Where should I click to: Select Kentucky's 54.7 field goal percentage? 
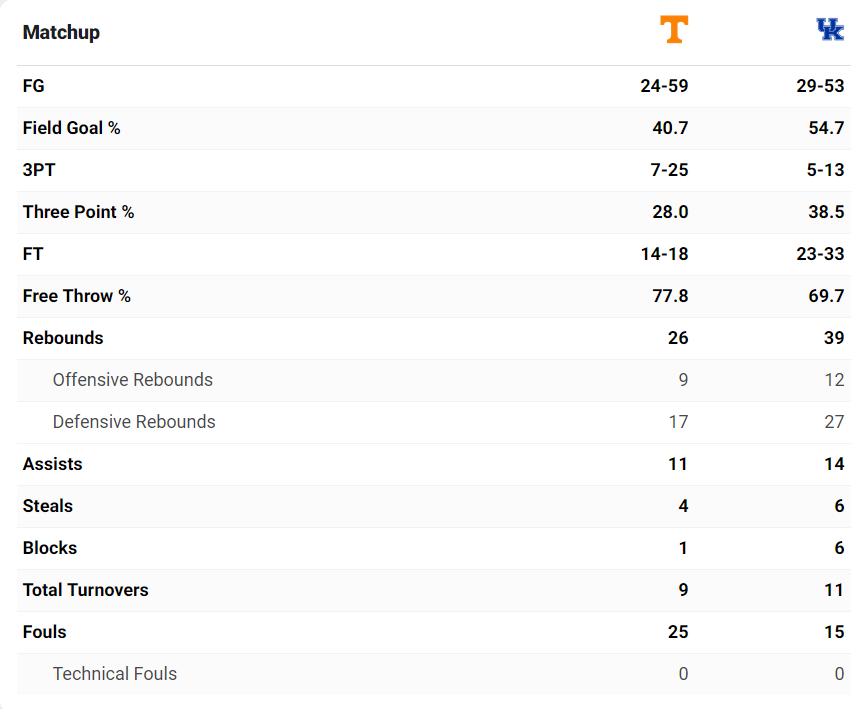(x=826, y=128)
